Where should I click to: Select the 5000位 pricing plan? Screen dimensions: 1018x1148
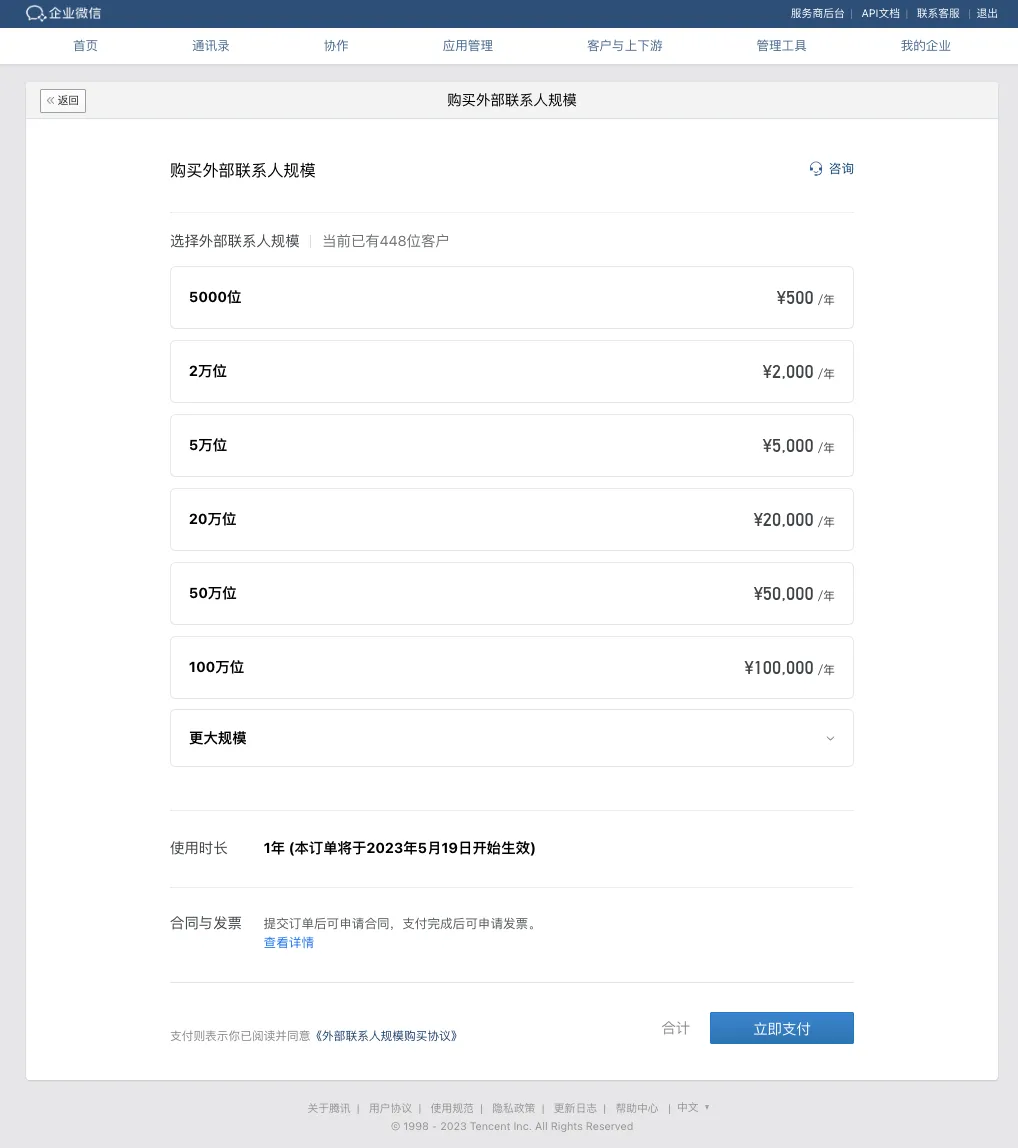[x=512, y=297]
